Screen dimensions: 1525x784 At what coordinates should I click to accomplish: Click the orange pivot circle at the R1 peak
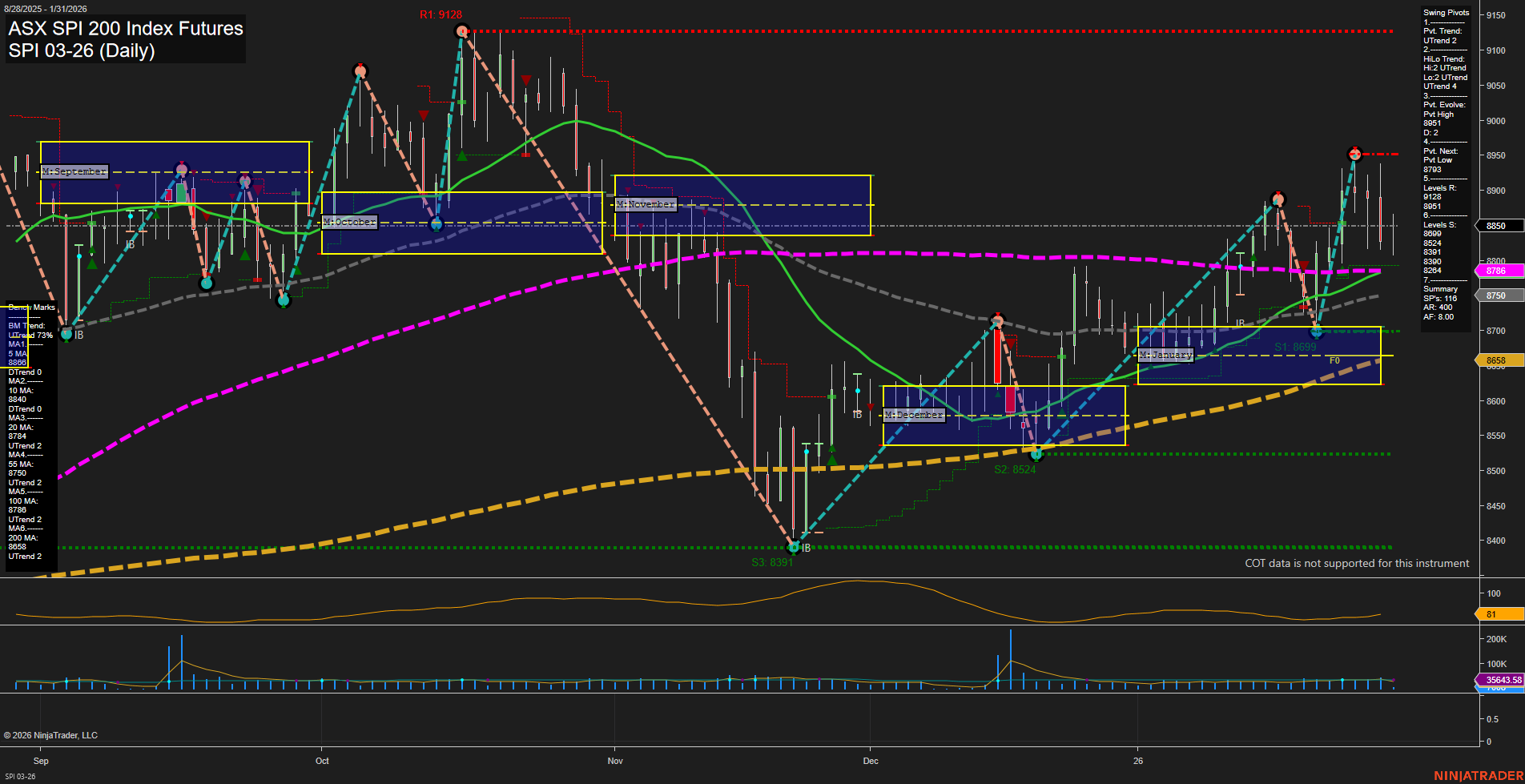click(x=462, y=30)
